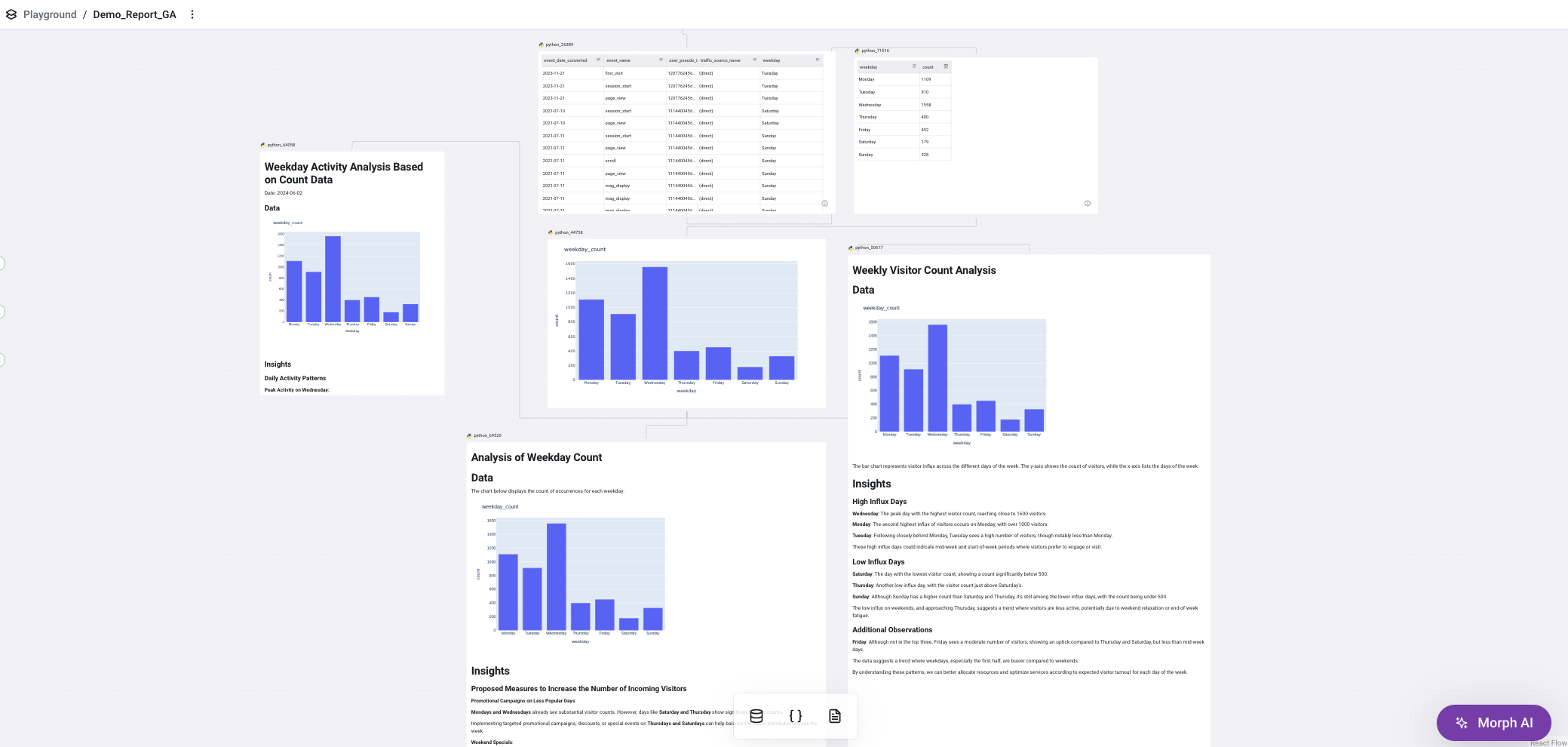The height and width of the screenshot is (747, 1568).
Task: Click the Low Influx Days subheading
Action: 878,561
